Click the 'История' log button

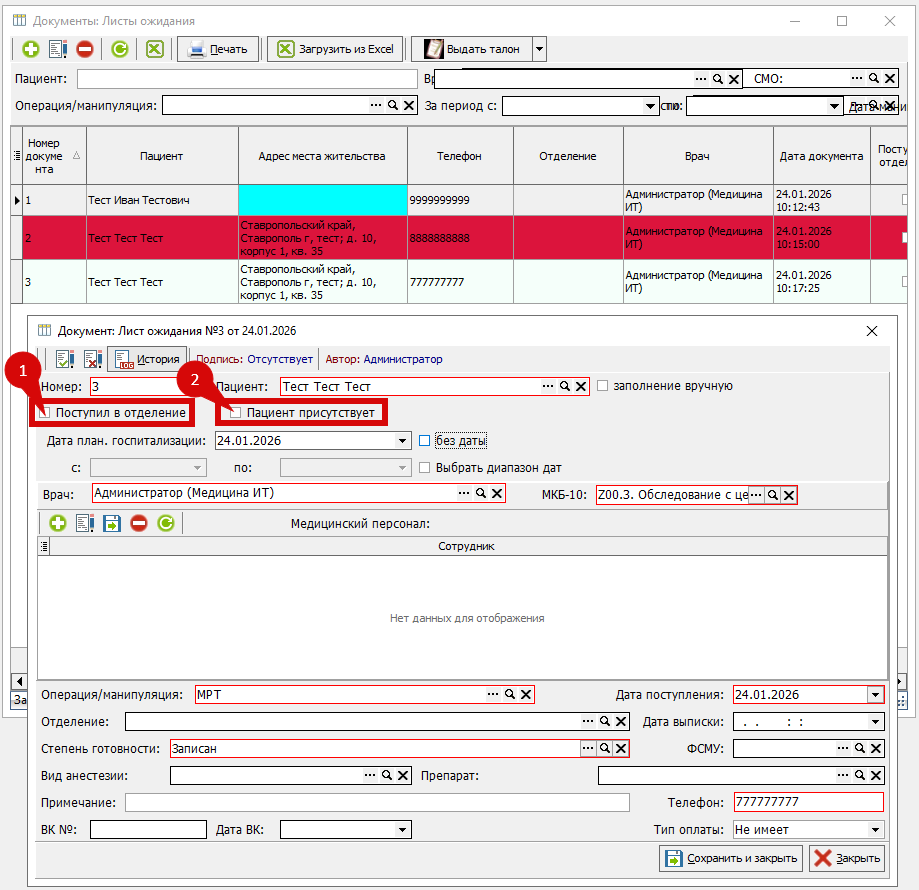pyautogui.click(x=148, y=359)
